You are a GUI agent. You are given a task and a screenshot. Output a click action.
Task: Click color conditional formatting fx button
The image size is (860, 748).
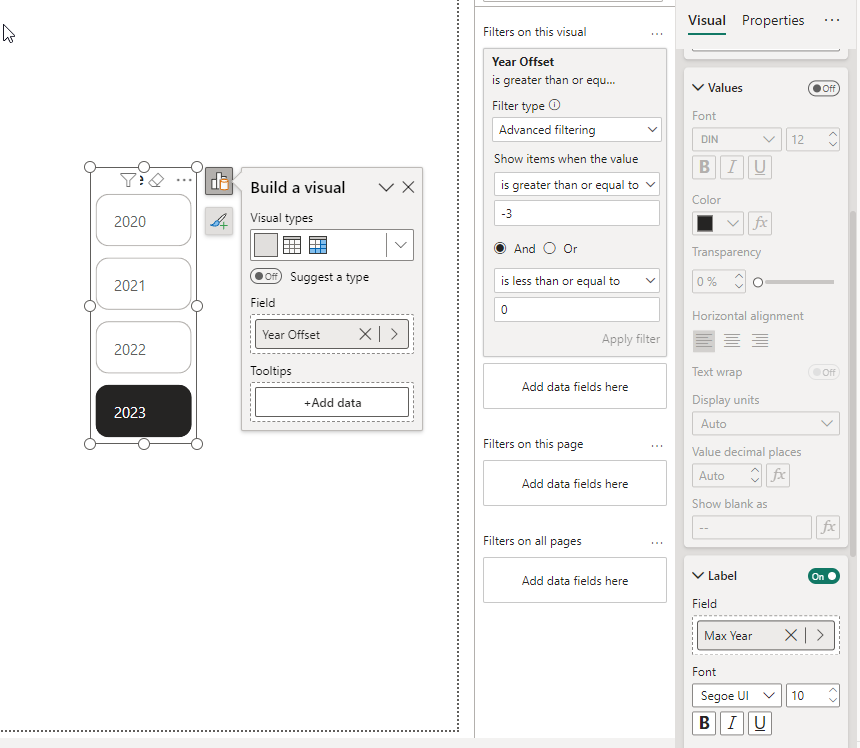[x=760, y=223]
